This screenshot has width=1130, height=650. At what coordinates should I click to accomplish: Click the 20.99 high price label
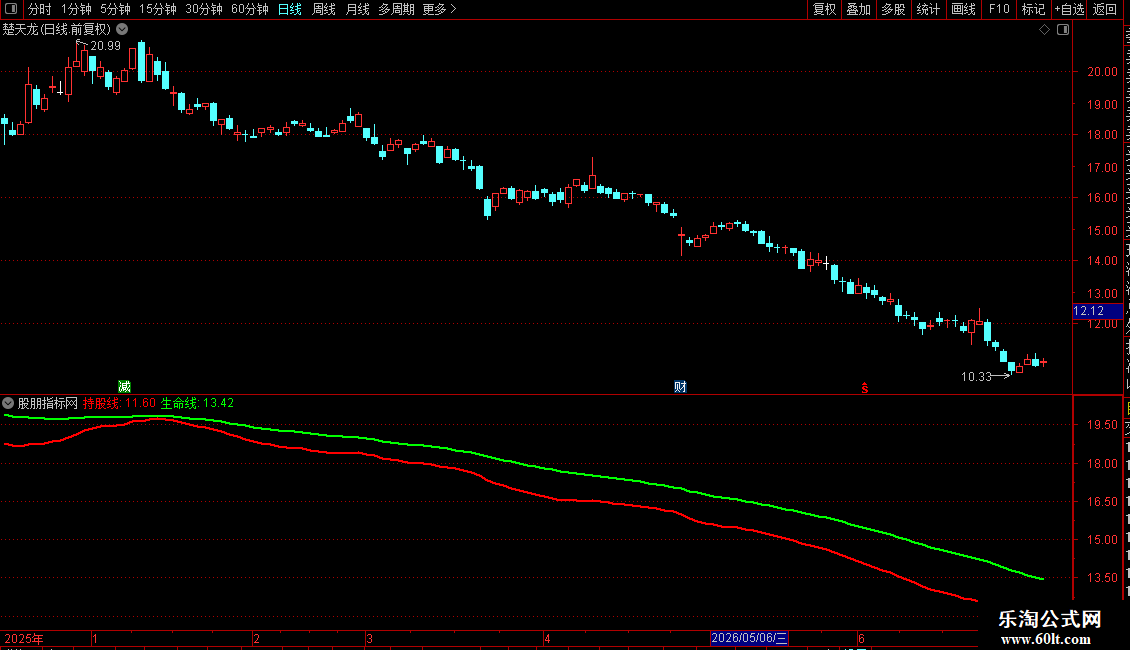click(x=105, y=46)
